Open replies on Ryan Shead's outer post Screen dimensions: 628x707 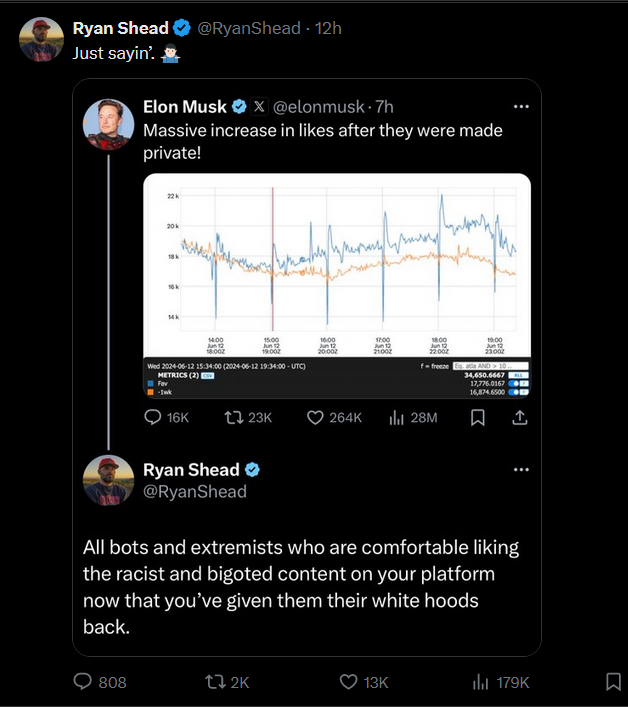(x=85, y=682)
